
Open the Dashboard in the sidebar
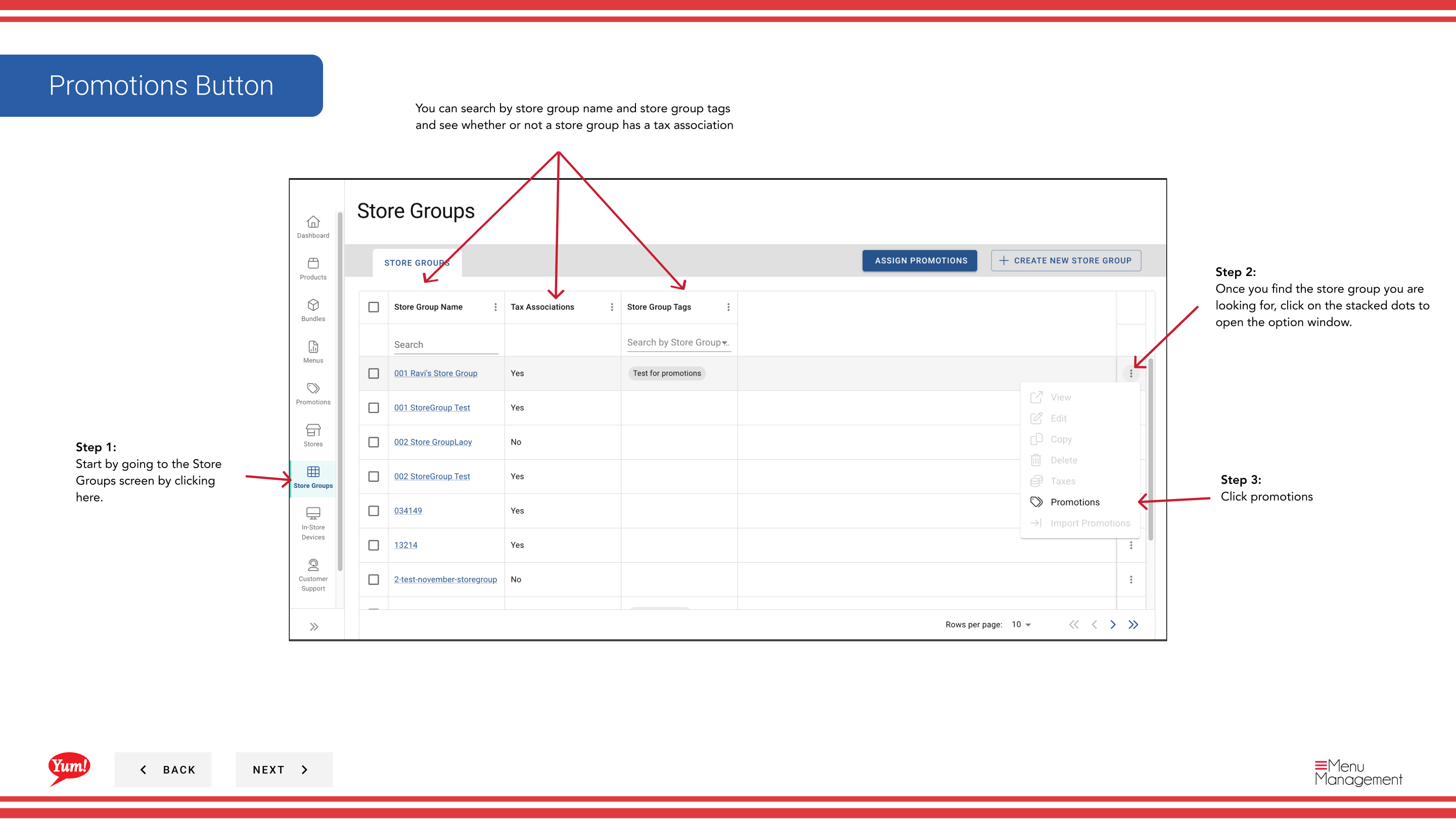point(313,226)
